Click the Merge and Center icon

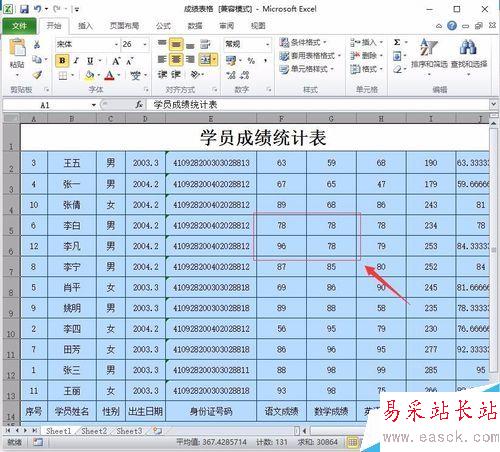pos(205,60)
